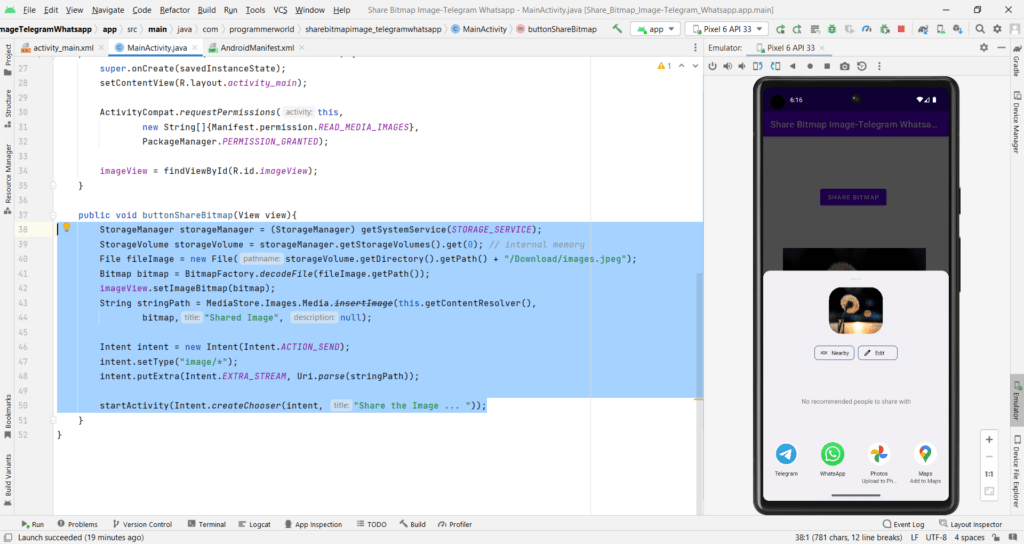Open editor tabs options three-dot menu

(x=695, y=48)
